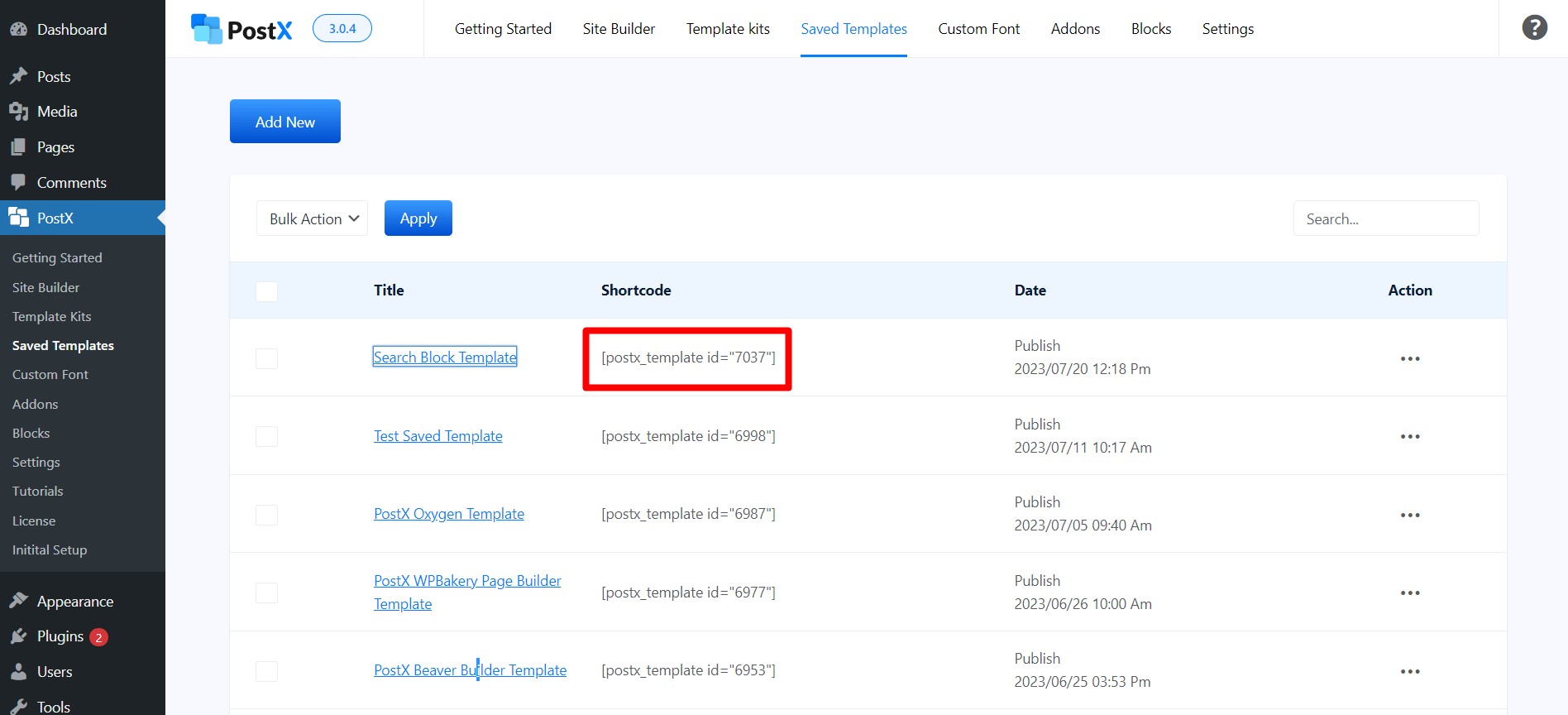
Task: Click the PostX logo in header
Action: (241, 29)
